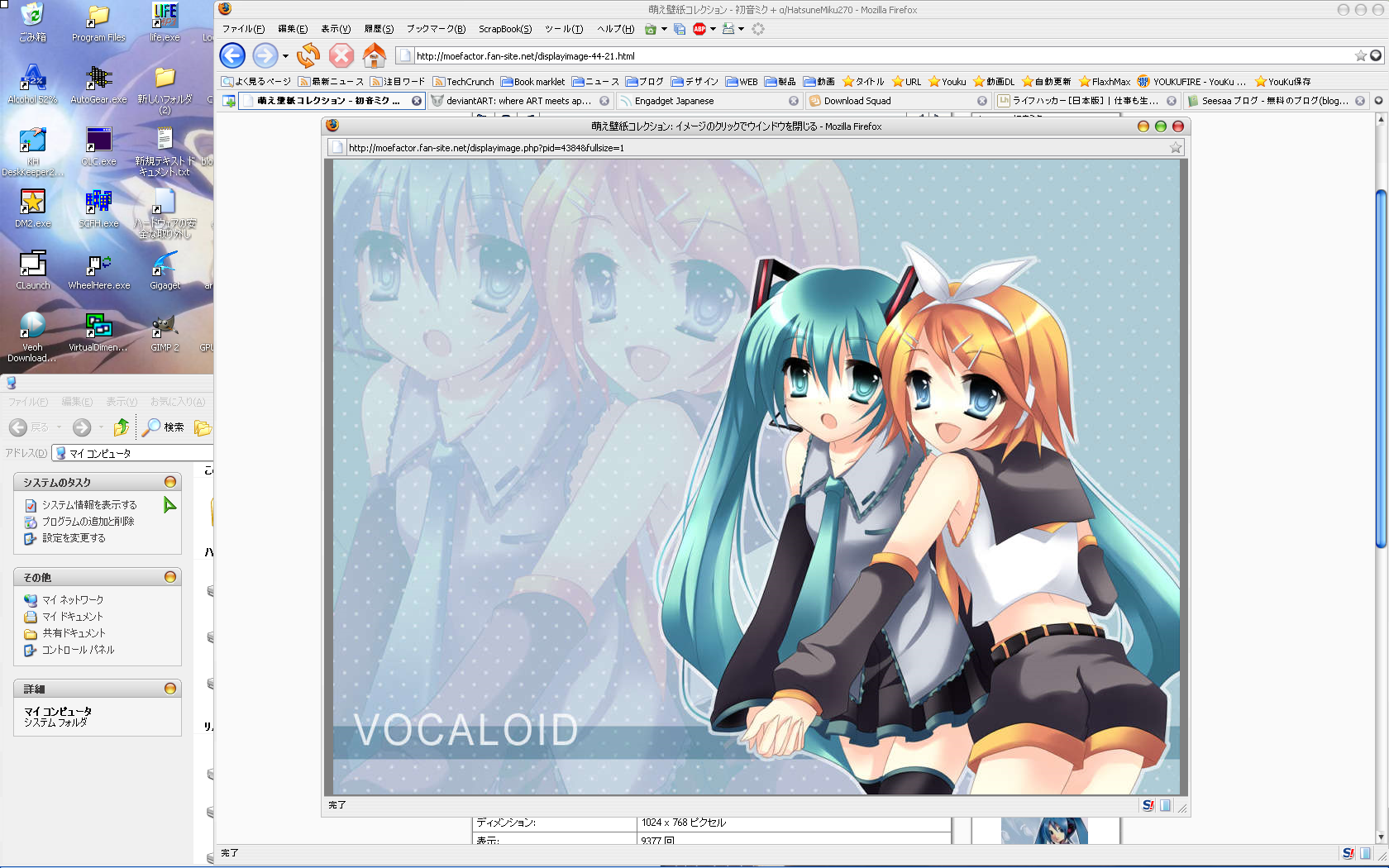The image size is (1389, 868).
Task: Open the tab list dropdown at right of tabs
Action: click(x=1378, y=101)
